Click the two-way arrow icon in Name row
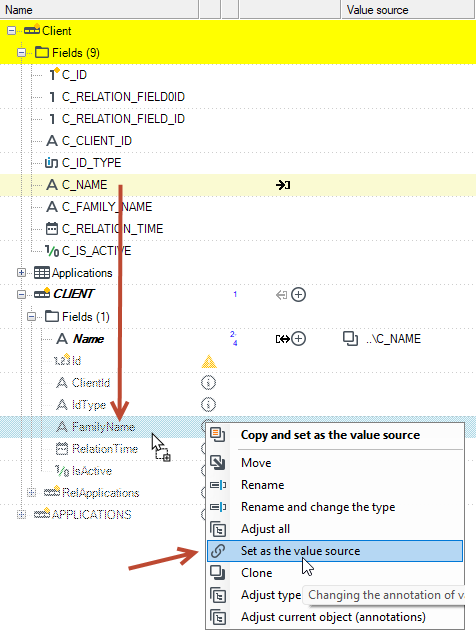Screen dimensions: 476x641 point(283,339)
